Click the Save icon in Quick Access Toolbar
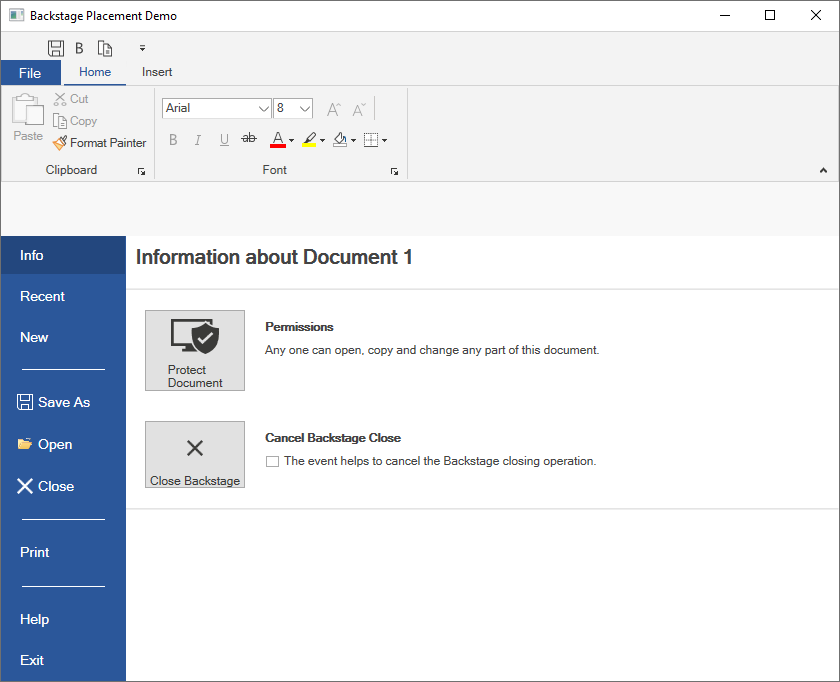840x682 pixels. point(55,47)
